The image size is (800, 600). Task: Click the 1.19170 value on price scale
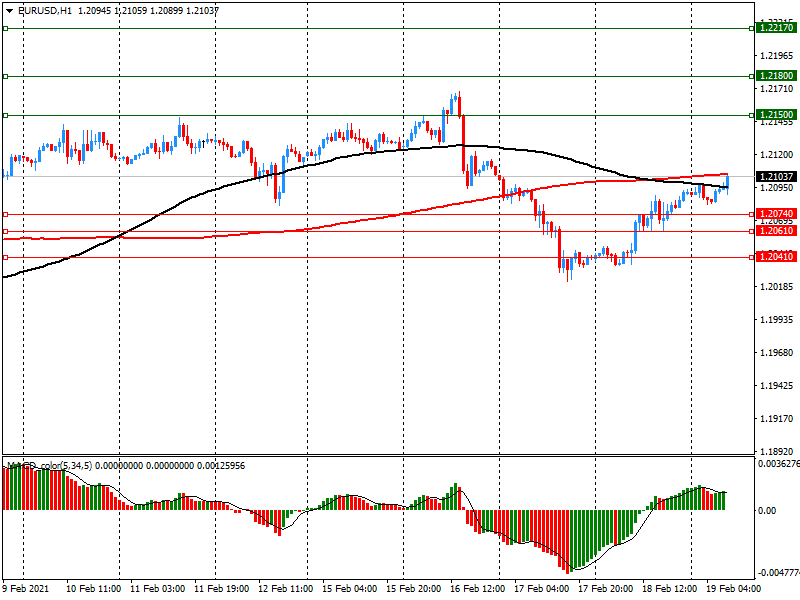777,419
